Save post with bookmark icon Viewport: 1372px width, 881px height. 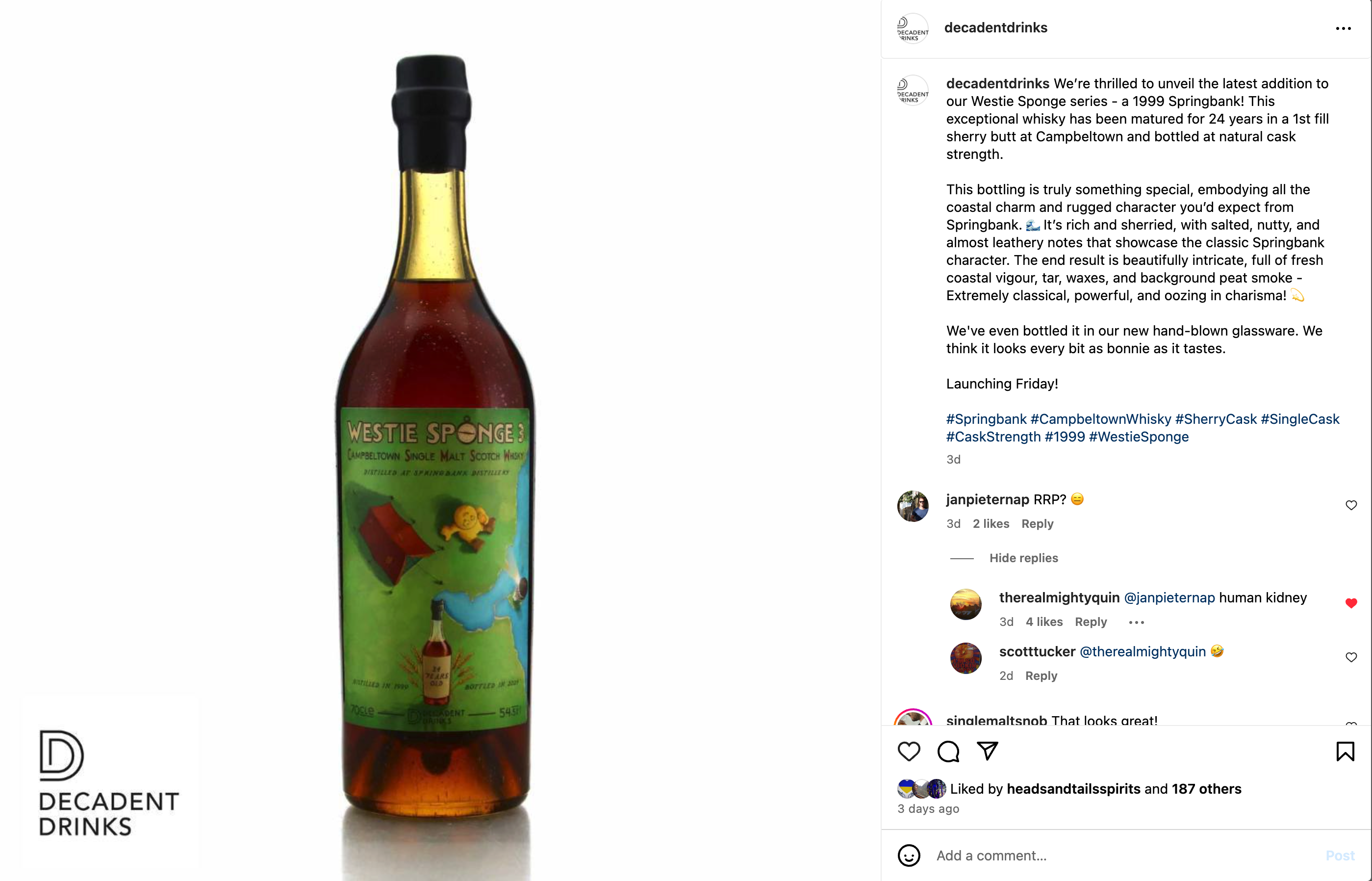pos(1345,751)
